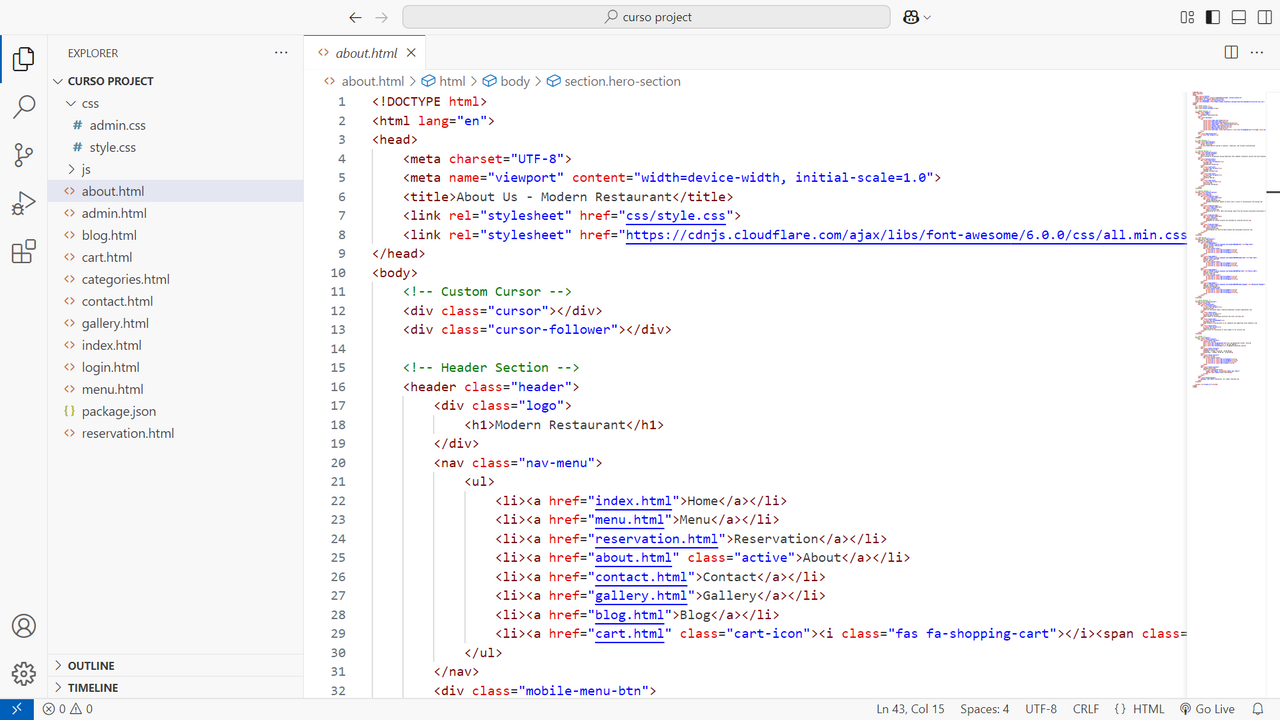Open the Extensions view icon
The height and width of the screenshot is (720, 1280).
coord(24,252)
